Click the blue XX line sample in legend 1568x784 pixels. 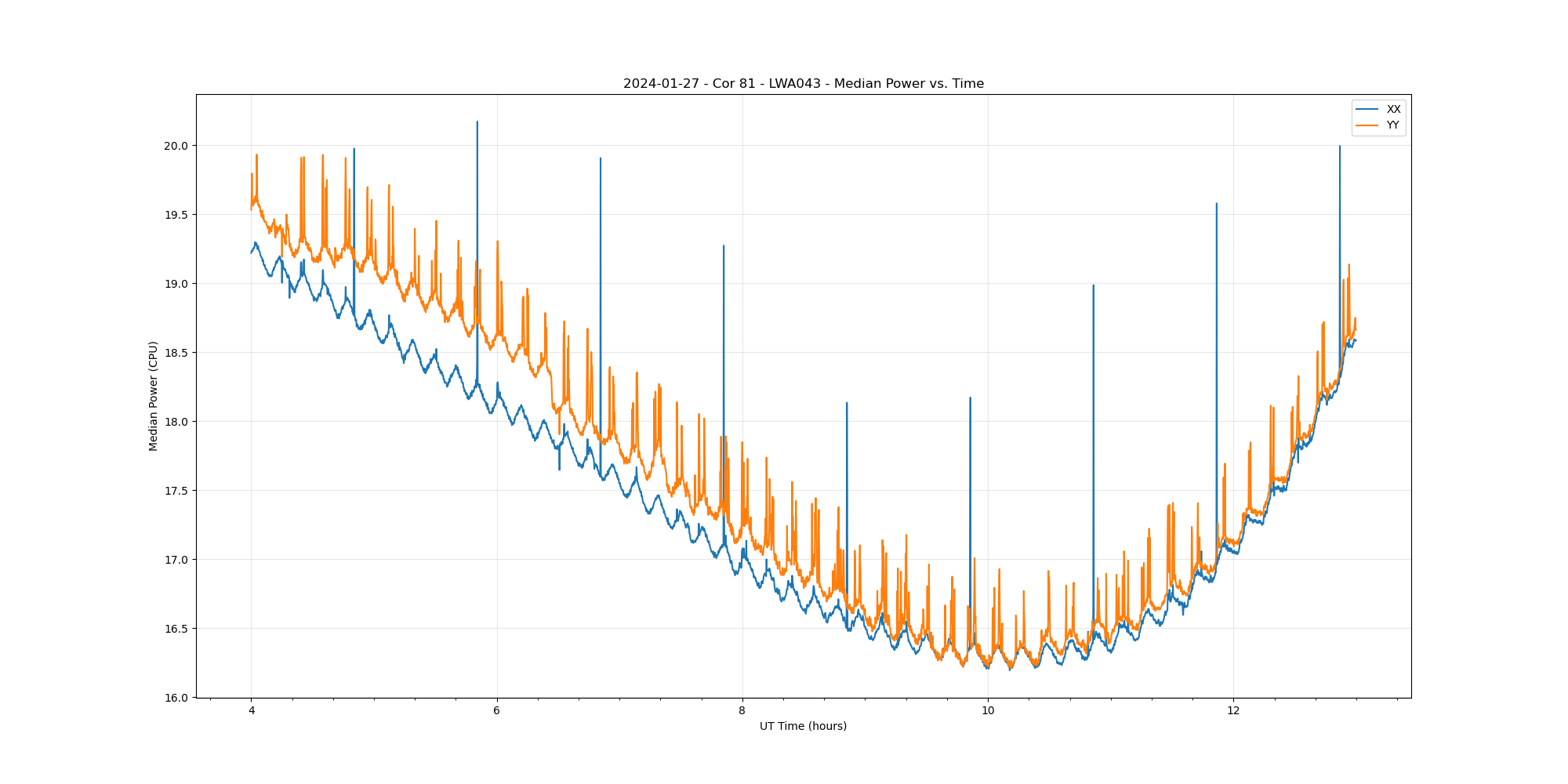click(1367, 109)
